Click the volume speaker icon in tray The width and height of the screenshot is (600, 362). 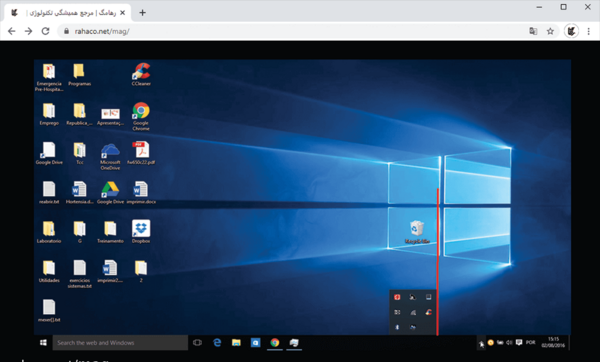[x=509, y=342]
